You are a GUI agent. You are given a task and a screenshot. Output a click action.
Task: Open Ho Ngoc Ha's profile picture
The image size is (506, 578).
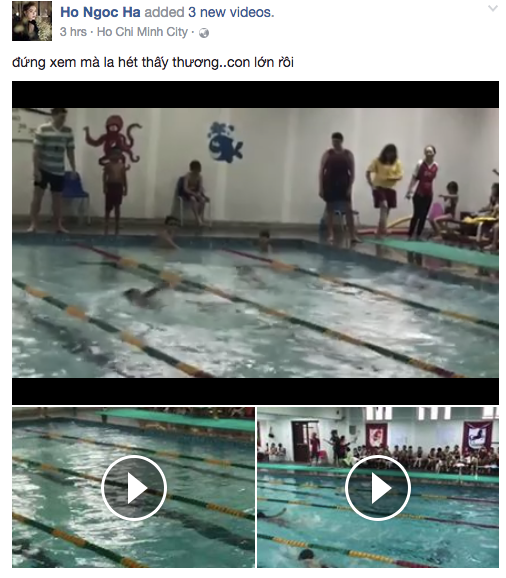(x=32, y=21)
